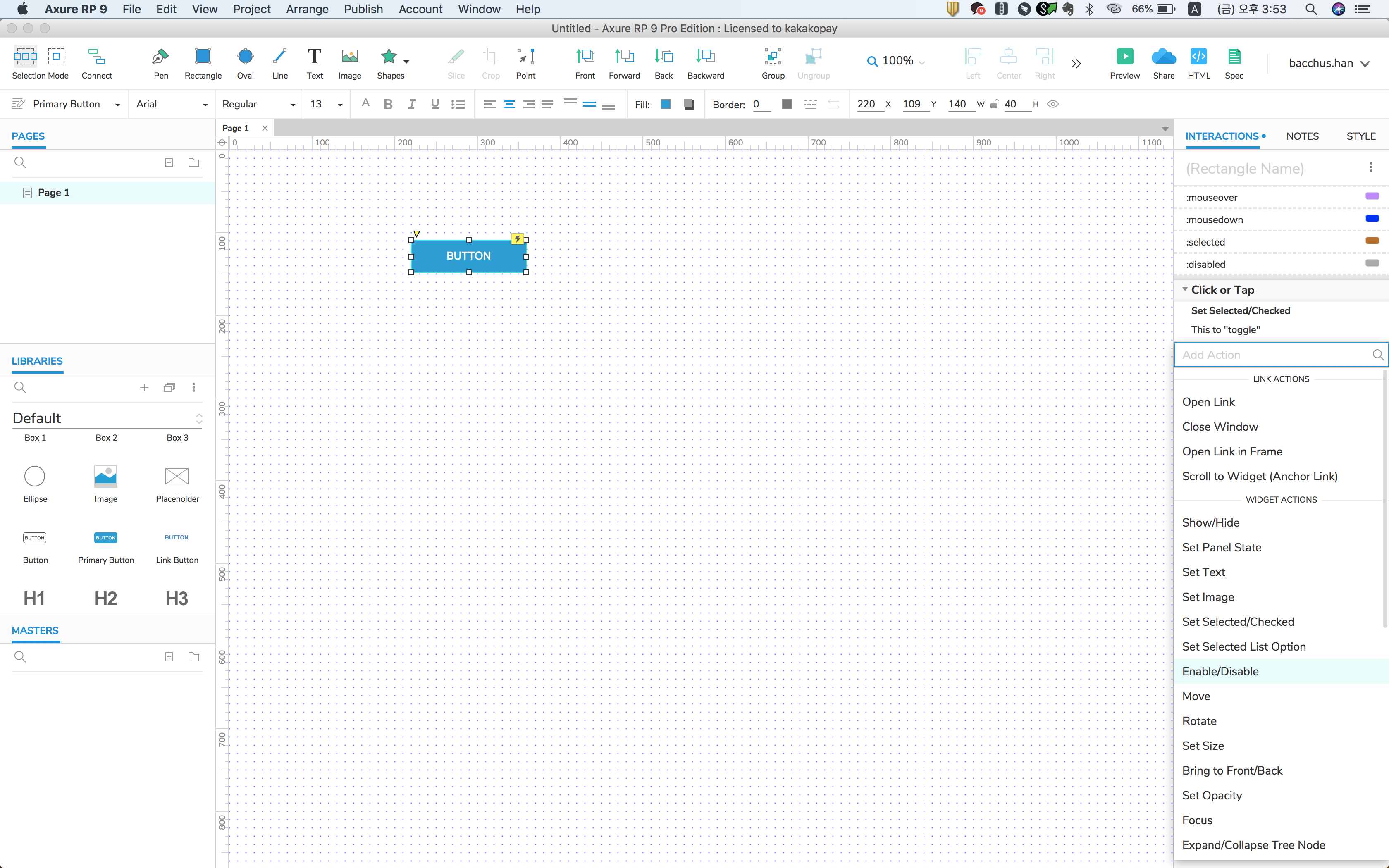Open the Arrange menu
Screen dimensions: 1389x868
click(x=307, y=9)
